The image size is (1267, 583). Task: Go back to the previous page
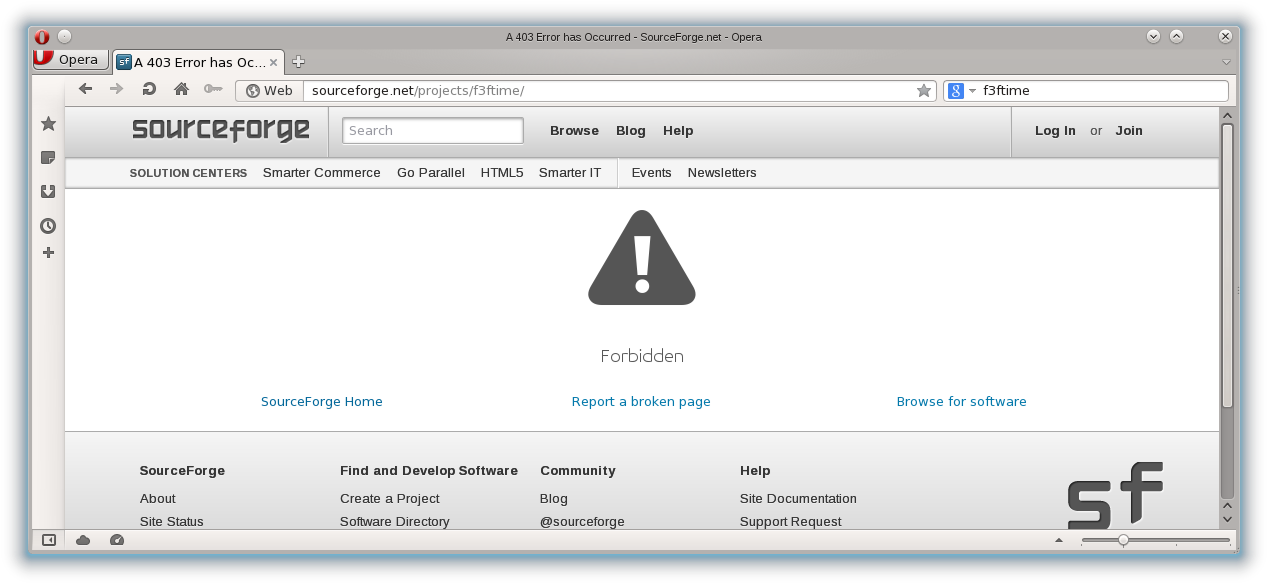click(x=86, y=89)
